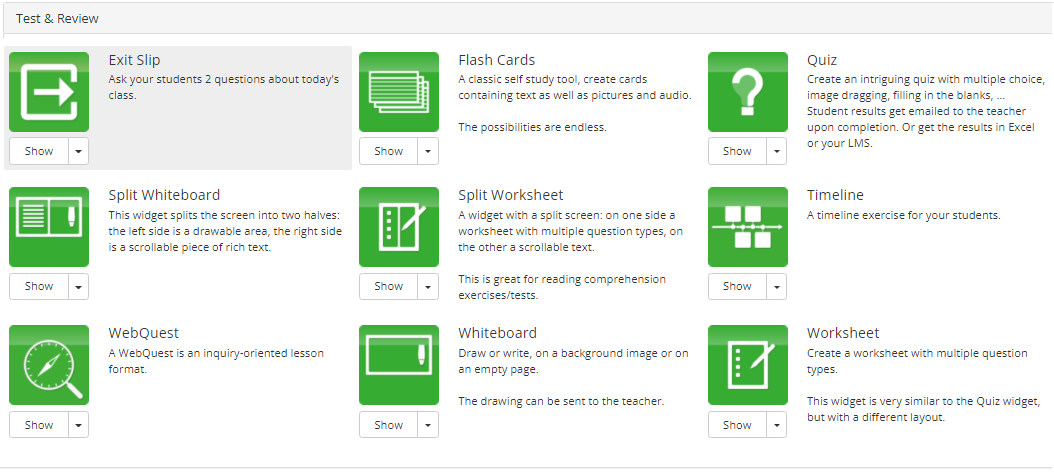The width and height of the screenshot is (1054, 472).
Task: Expand the Split Worksheet Show dropdown arrow
Action: [x=428, y=286]
